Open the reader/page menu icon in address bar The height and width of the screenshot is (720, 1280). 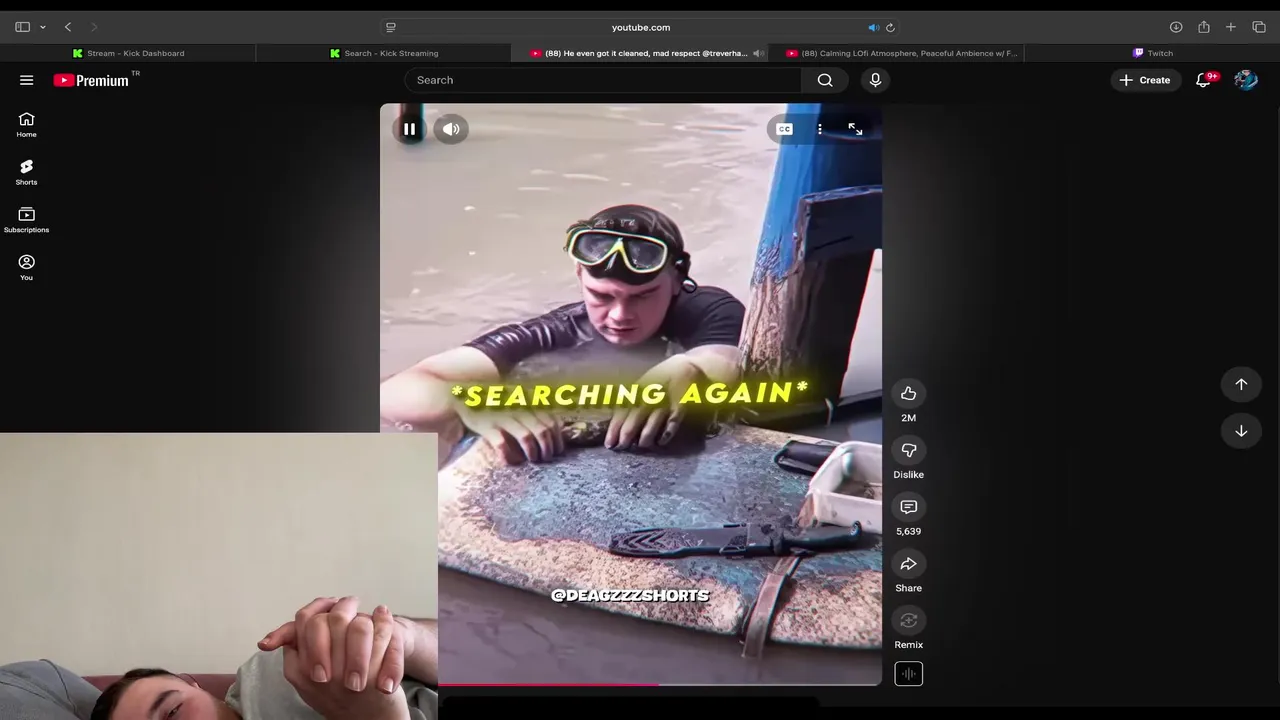391,27
